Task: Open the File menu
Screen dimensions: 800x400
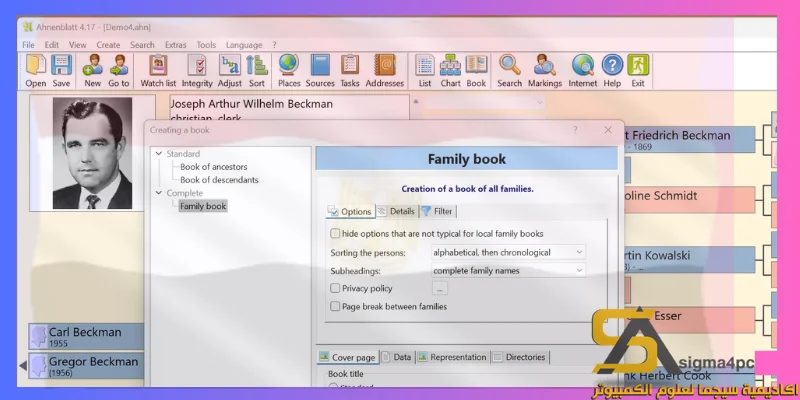Action: tap(29, 45)
